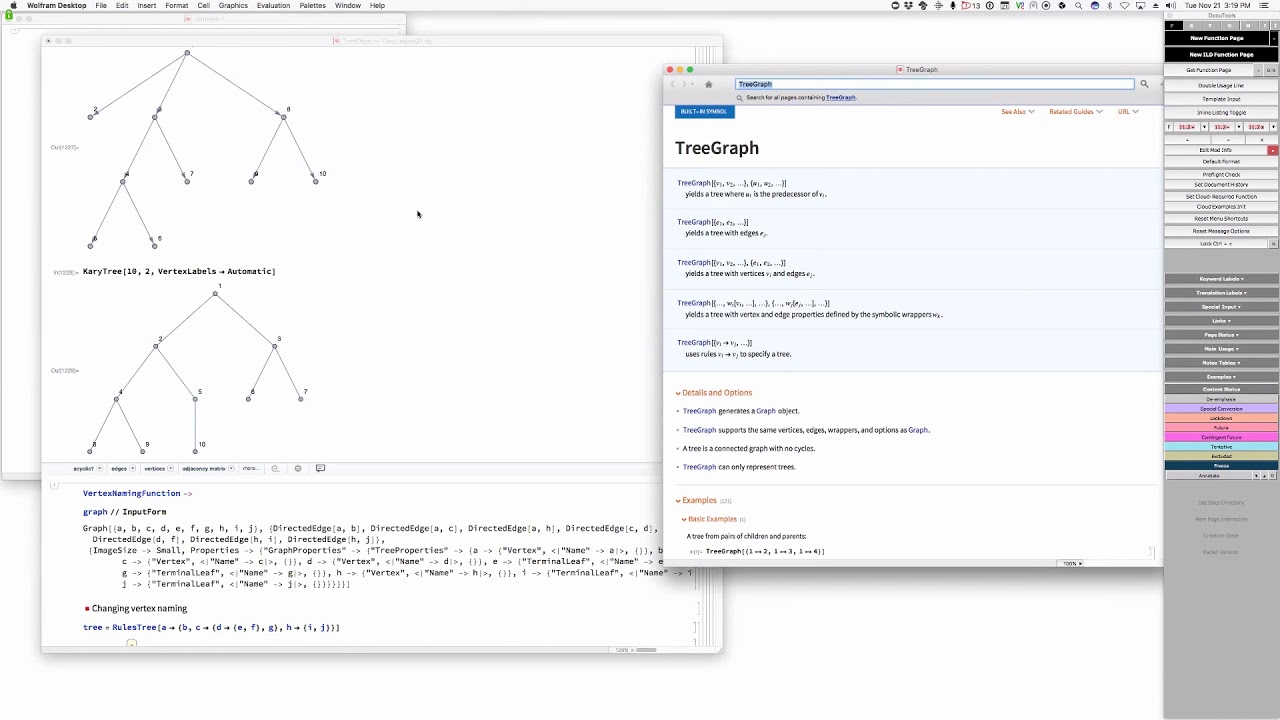Open the Graphics menu
Image resolution: width=1280 pixels, height=720 pixels.
click(233, 6)
